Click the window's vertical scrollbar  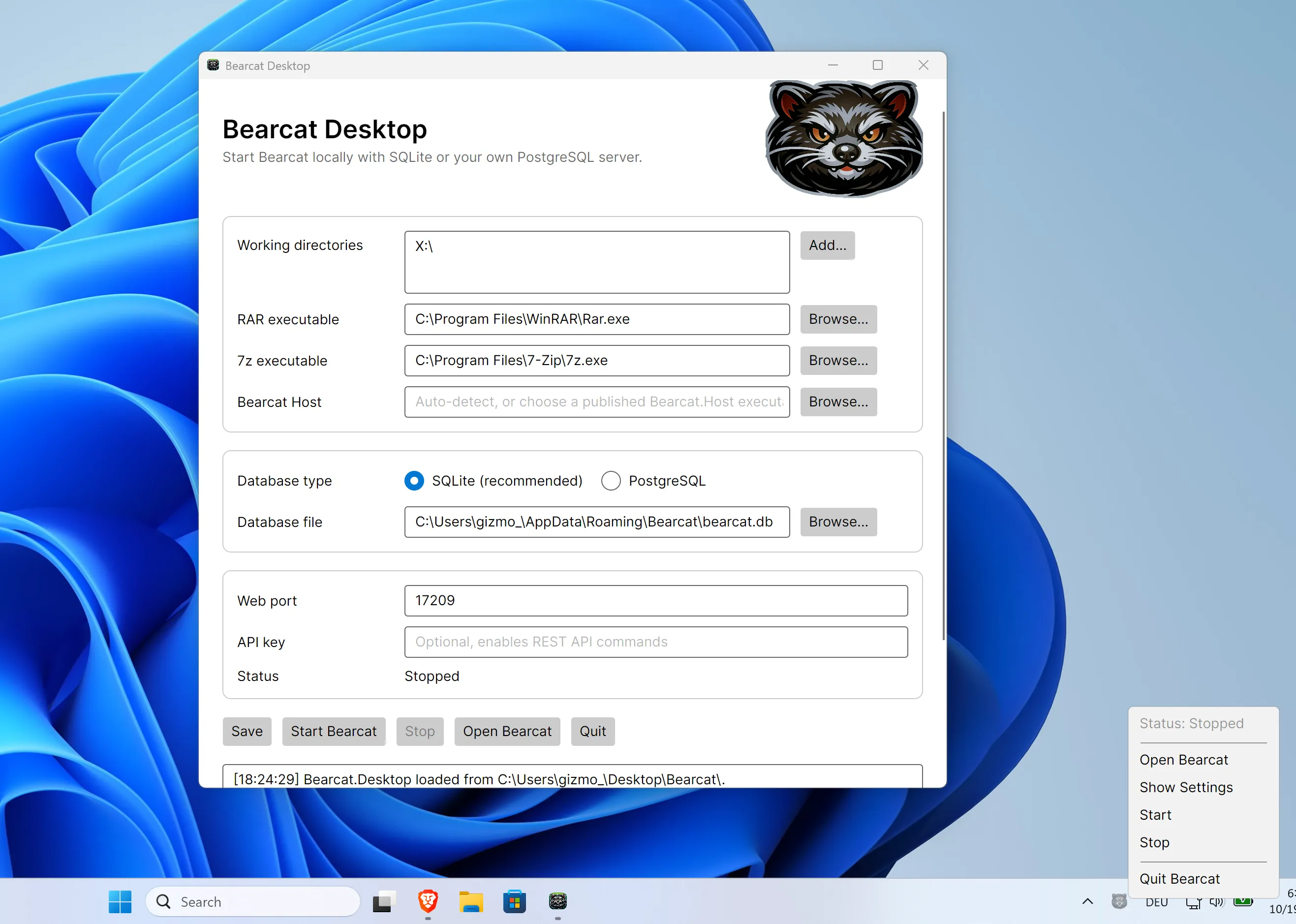tap(943, 375)
